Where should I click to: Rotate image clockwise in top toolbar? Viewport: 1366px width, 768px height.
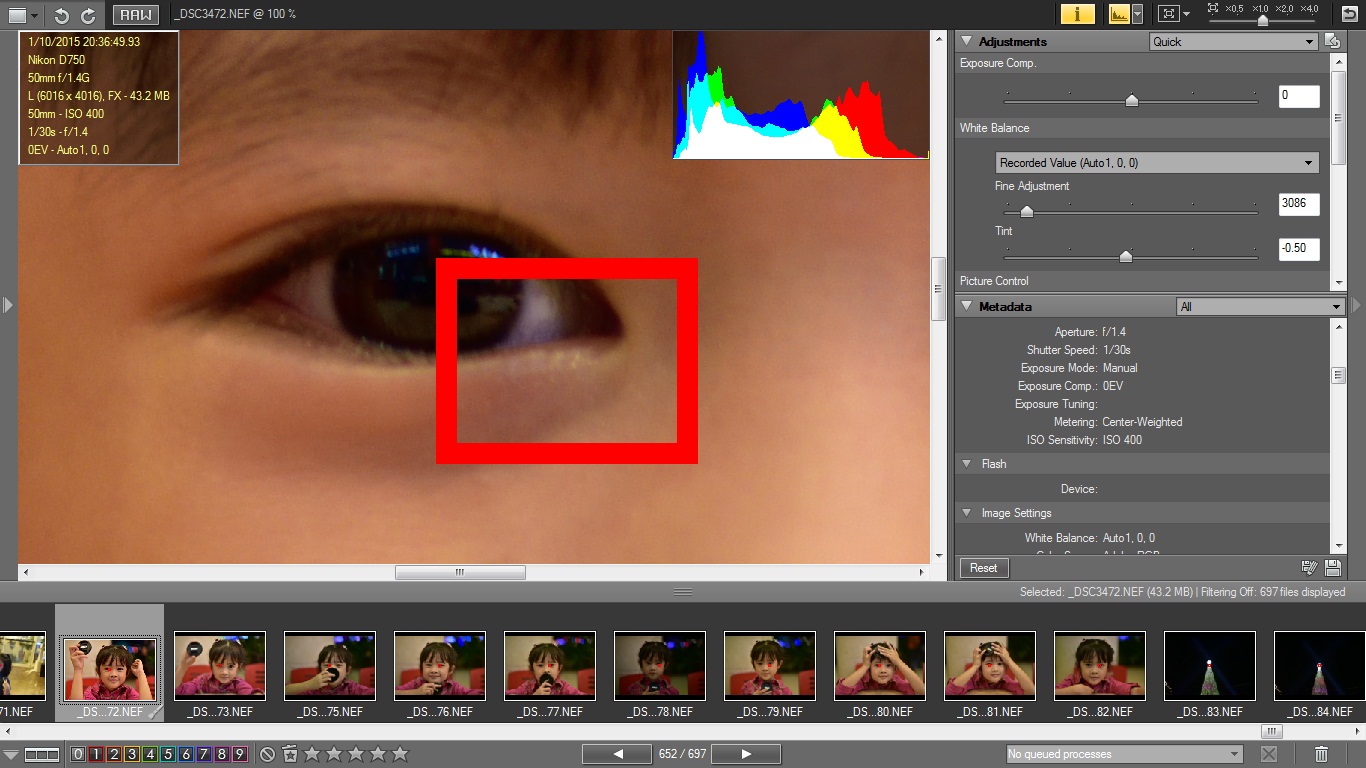pos(88,15)
